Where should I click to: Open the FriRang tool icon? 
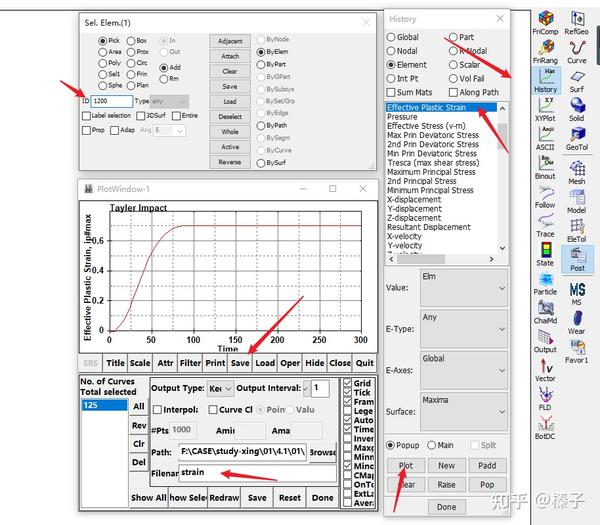pyautogui.click(x=545, y=52)
